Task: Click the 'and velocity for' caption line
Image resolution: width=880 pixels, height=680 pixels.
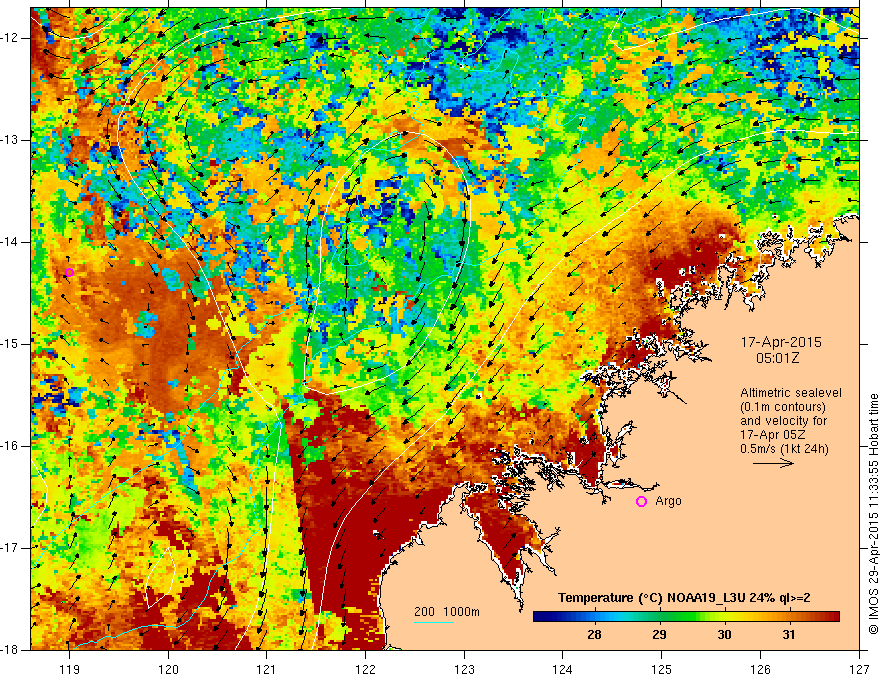Action: coord(783,421)
